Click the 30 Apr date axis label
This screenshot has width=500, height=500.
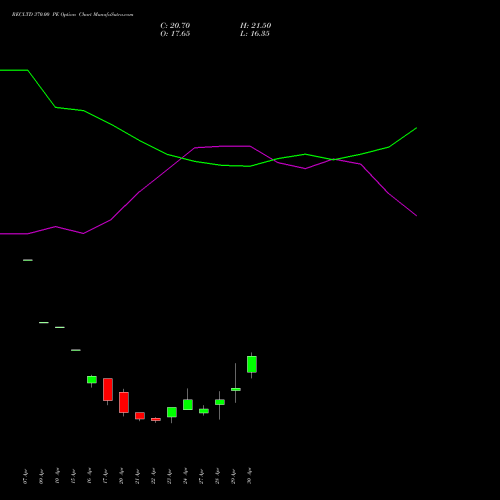point(249,477)
